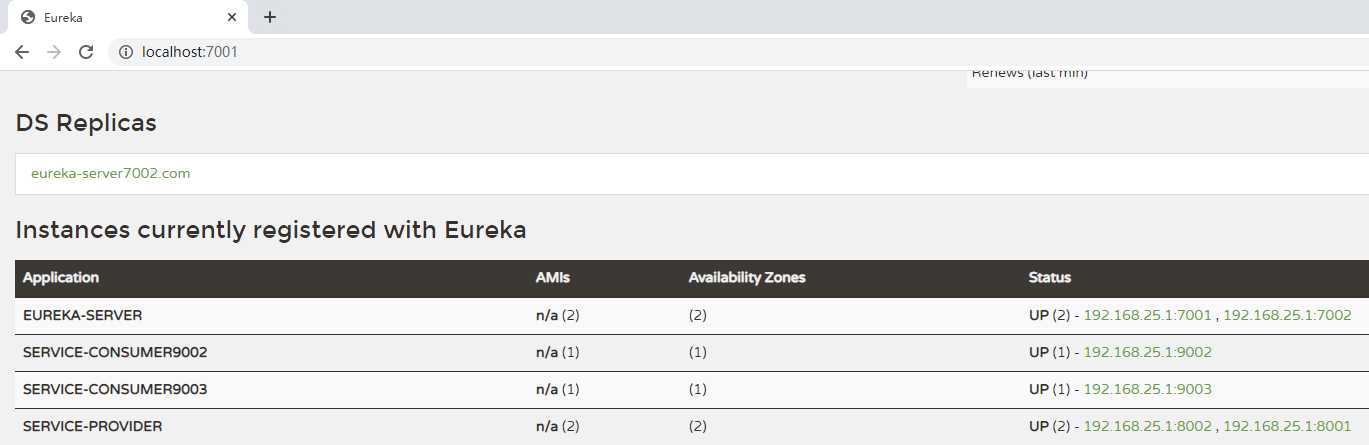Select the SERVICE-PROVIDER application row
Image resolution: width=1369 pixels, height=445 pixels.
tap(692, 426)
